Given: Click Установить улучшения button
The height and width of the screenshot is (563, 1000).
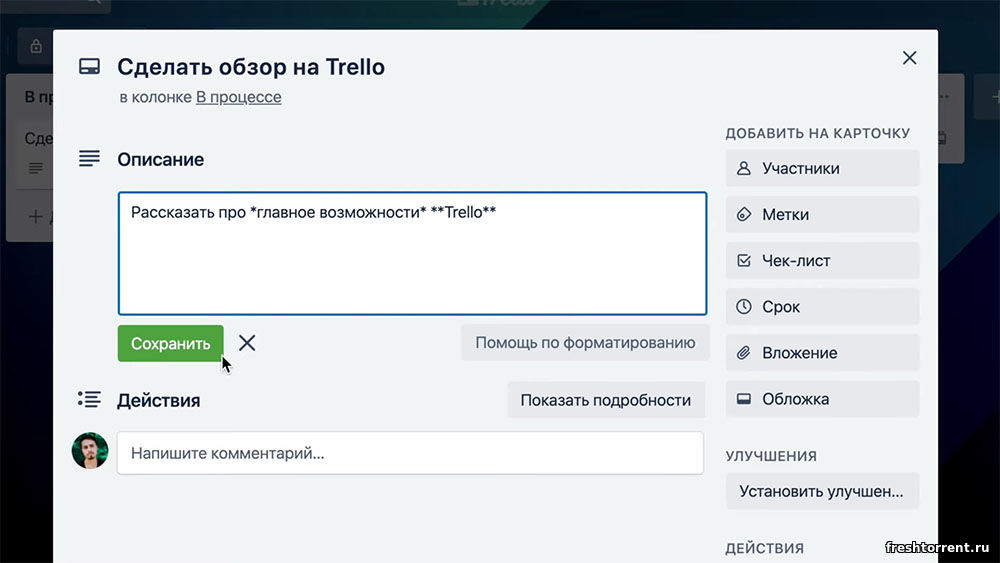Looking at the screenshot, I should 822,491.
